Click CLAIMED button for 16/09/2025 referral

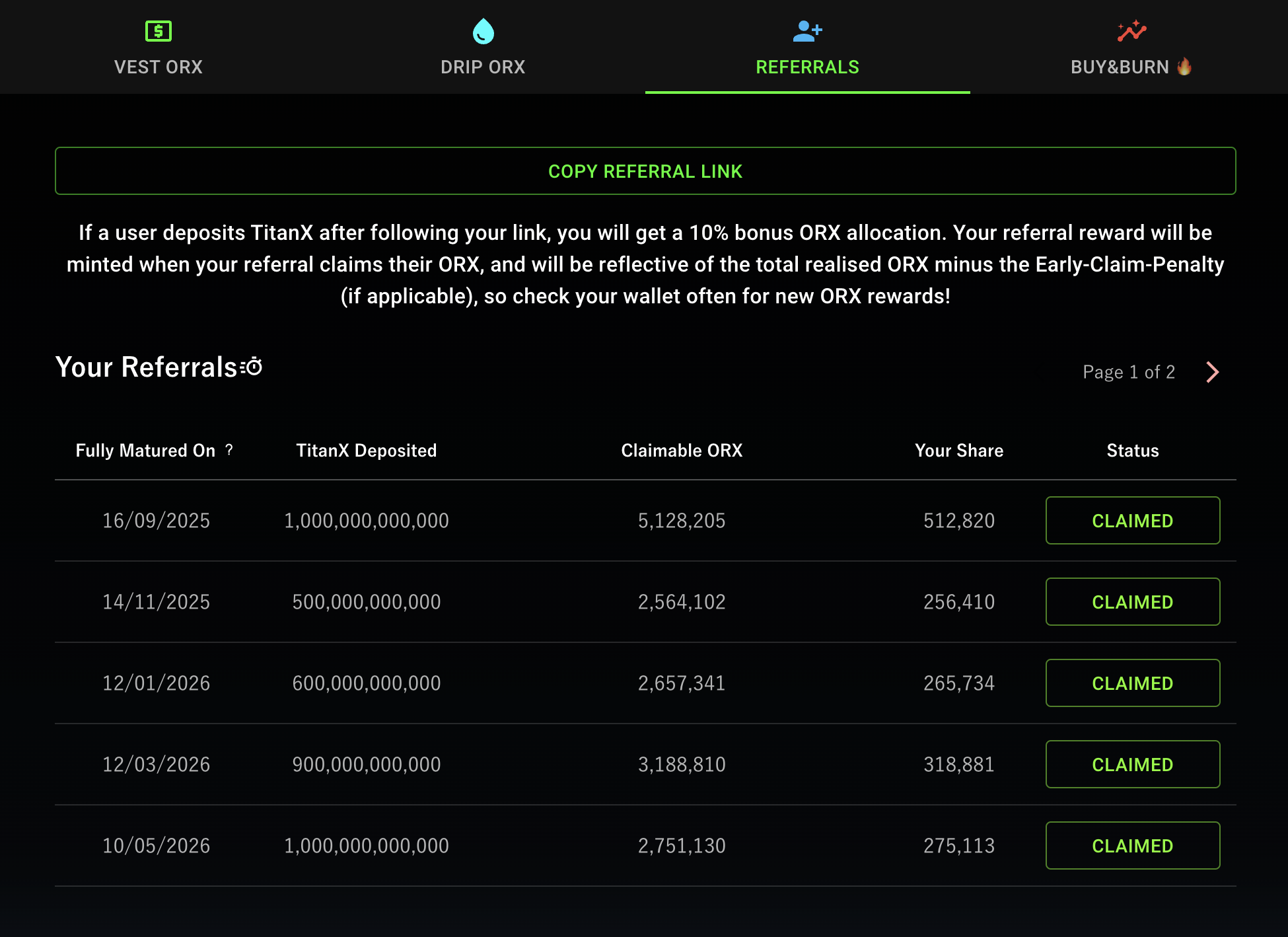click(1132, 521)
